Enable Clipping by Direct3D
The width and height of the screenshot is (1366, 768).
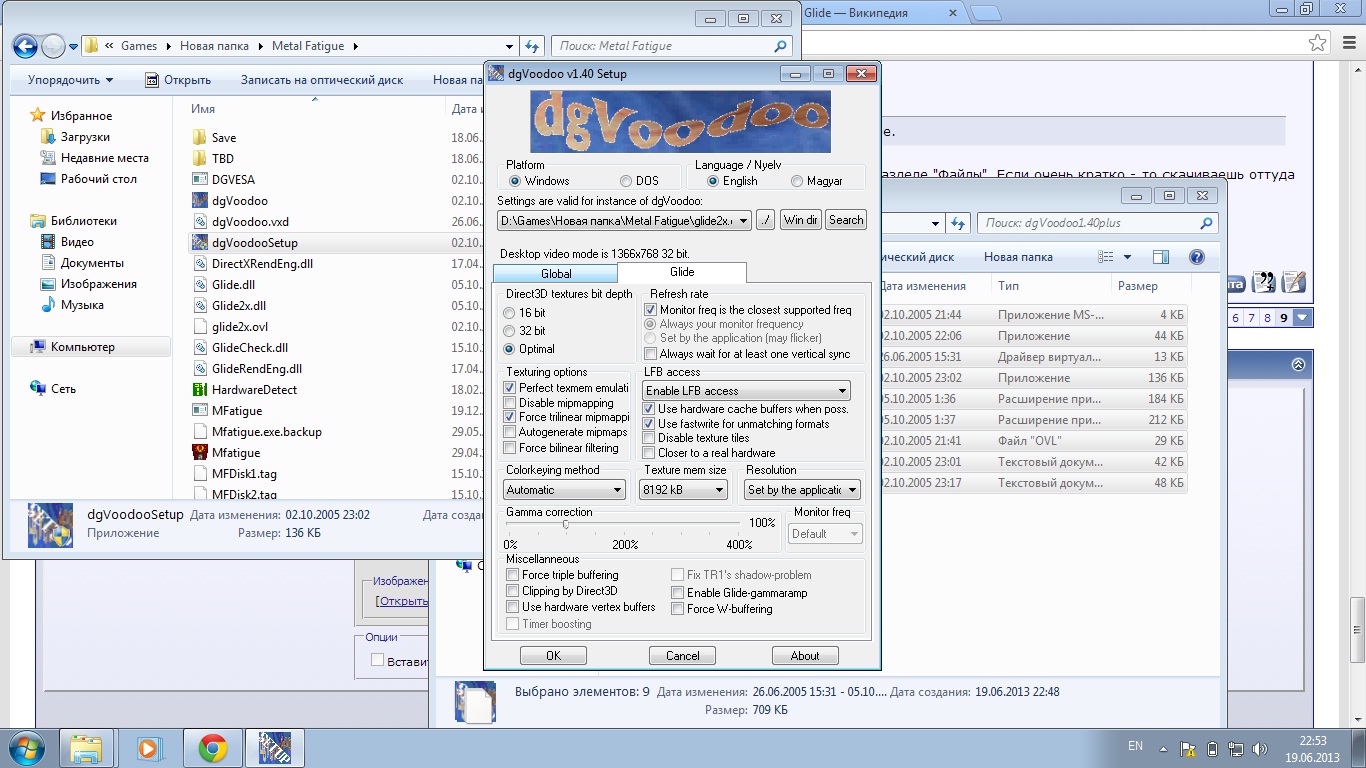pos(513,591)
